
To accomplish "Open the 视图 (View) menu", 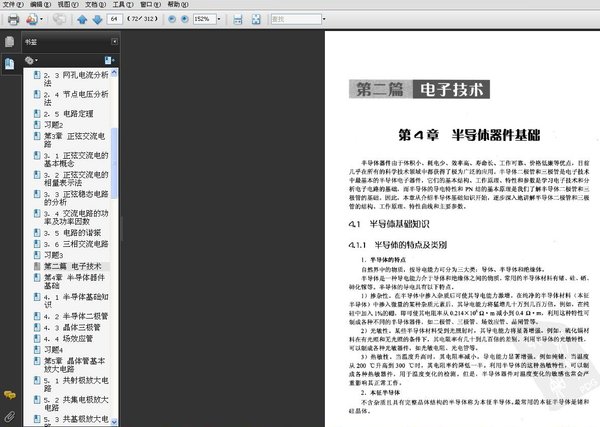I will pyautogui.click(x=68, y=4).
